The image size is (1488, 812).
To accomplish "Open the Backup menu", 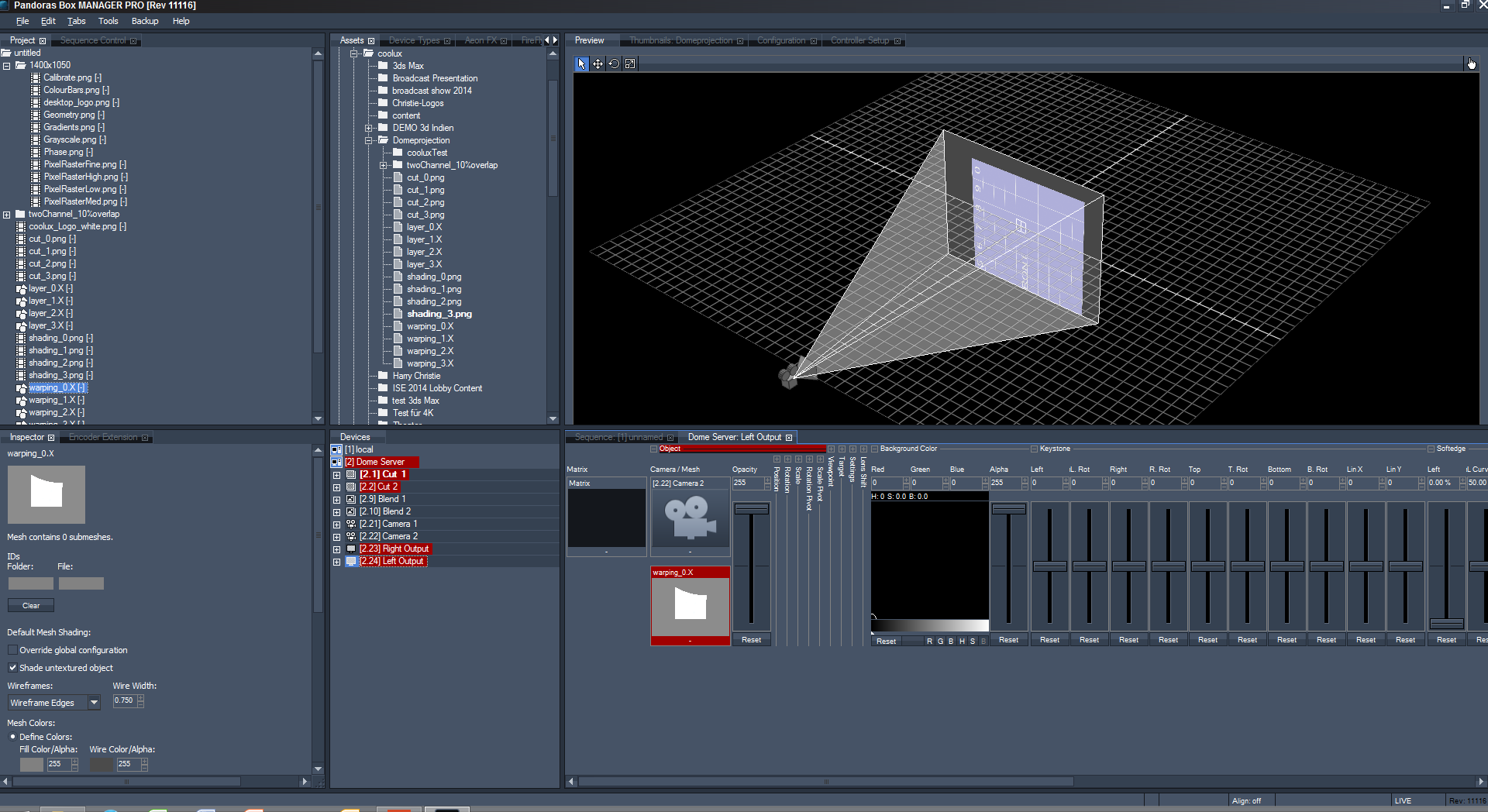I will point(144,21).
